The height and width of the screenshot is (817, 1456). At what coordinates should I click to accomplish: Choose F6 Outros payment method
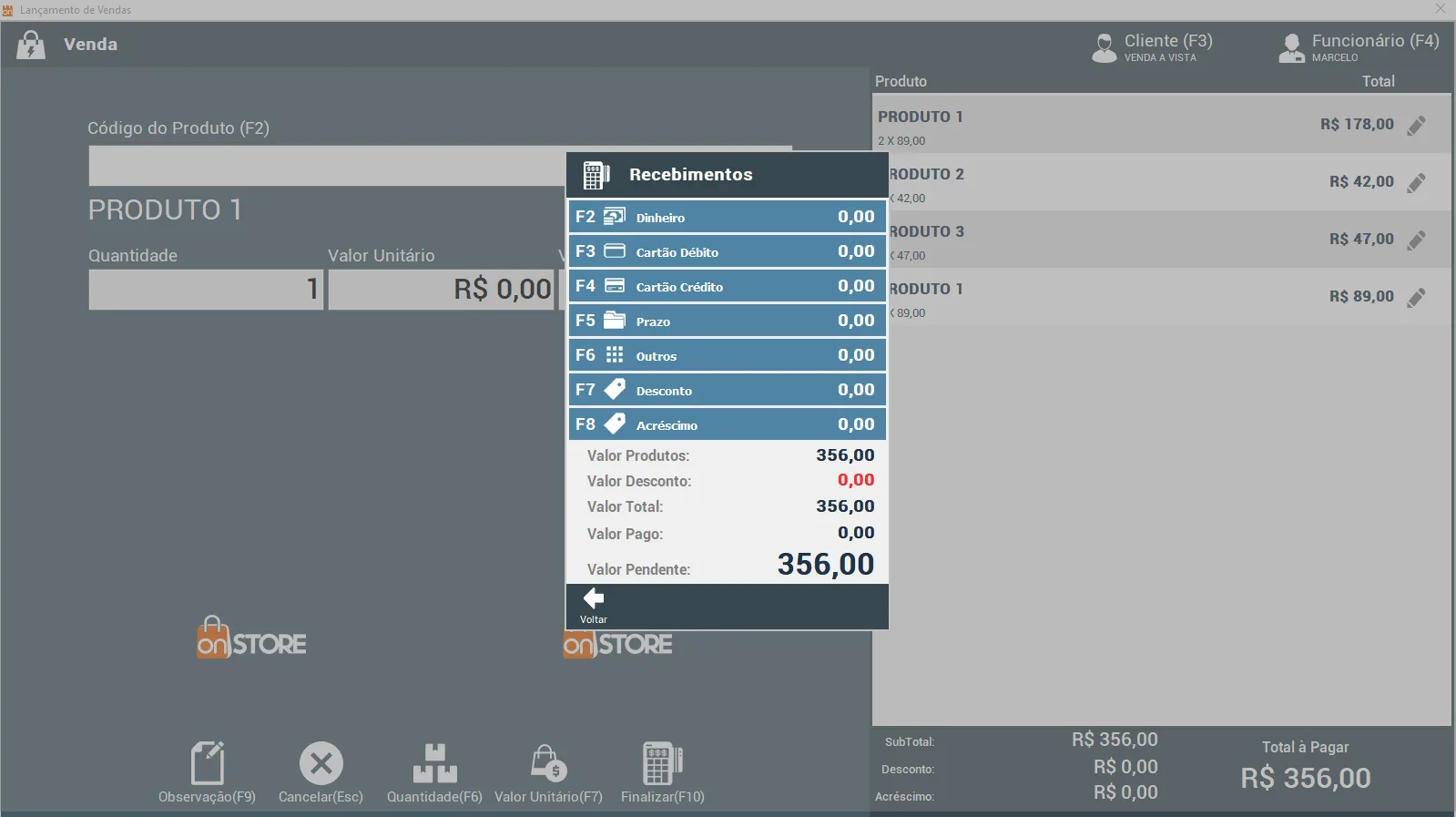[x=728, y=355]
